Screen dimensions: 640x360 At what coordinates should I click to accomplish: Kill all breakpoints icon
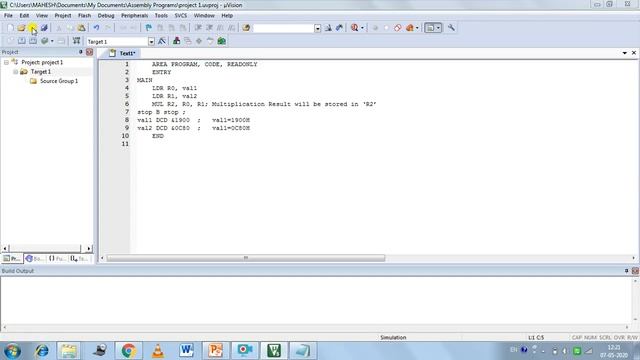point(409,28)
